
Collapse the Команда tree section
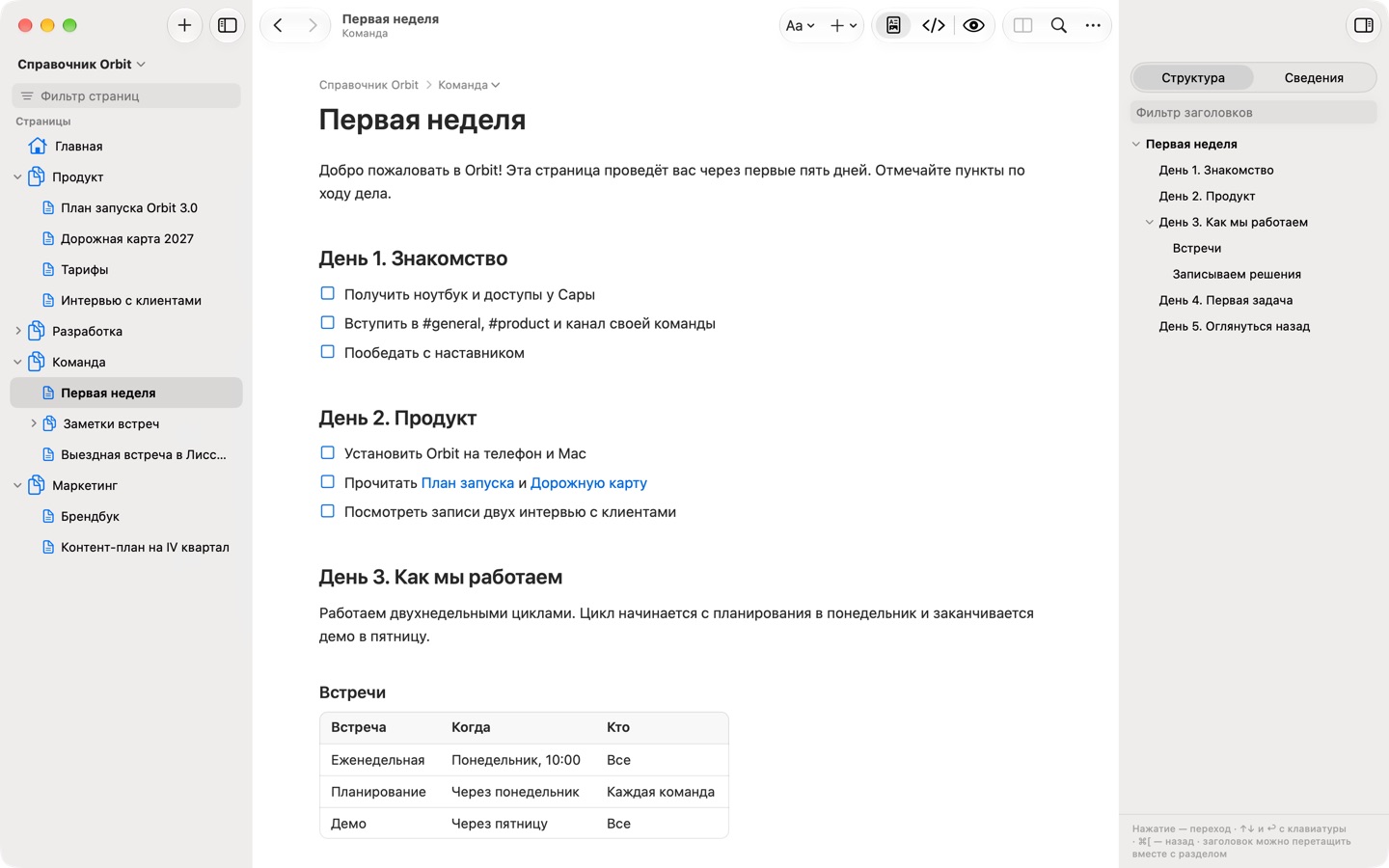click(x=17, y=362)
